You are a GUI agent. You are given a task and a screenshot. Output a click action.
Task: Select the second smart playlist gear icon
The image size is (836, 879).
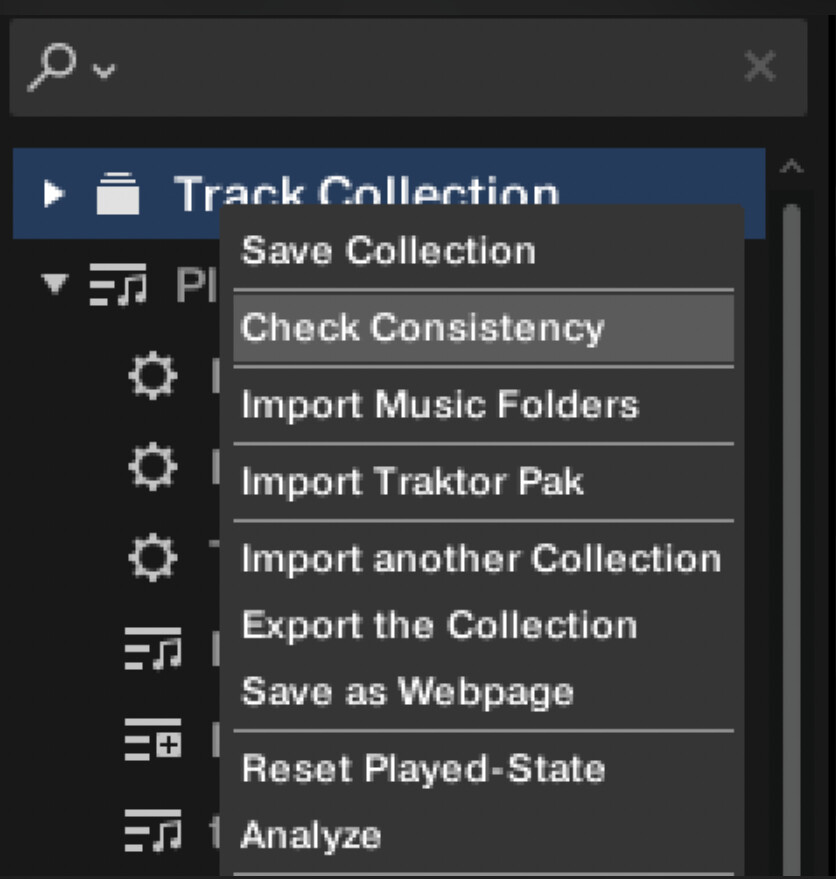pos(152,467)
